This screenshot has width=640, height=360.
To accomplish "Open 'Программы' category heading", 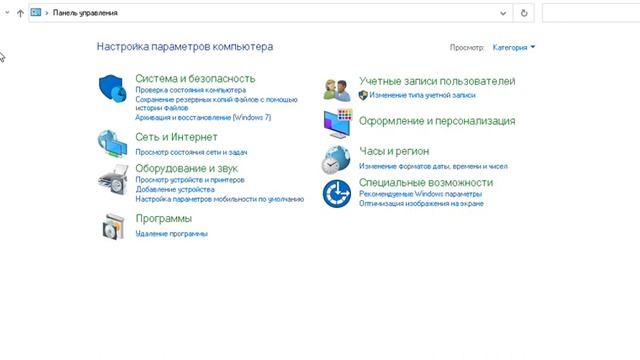I will click(164, 218).
